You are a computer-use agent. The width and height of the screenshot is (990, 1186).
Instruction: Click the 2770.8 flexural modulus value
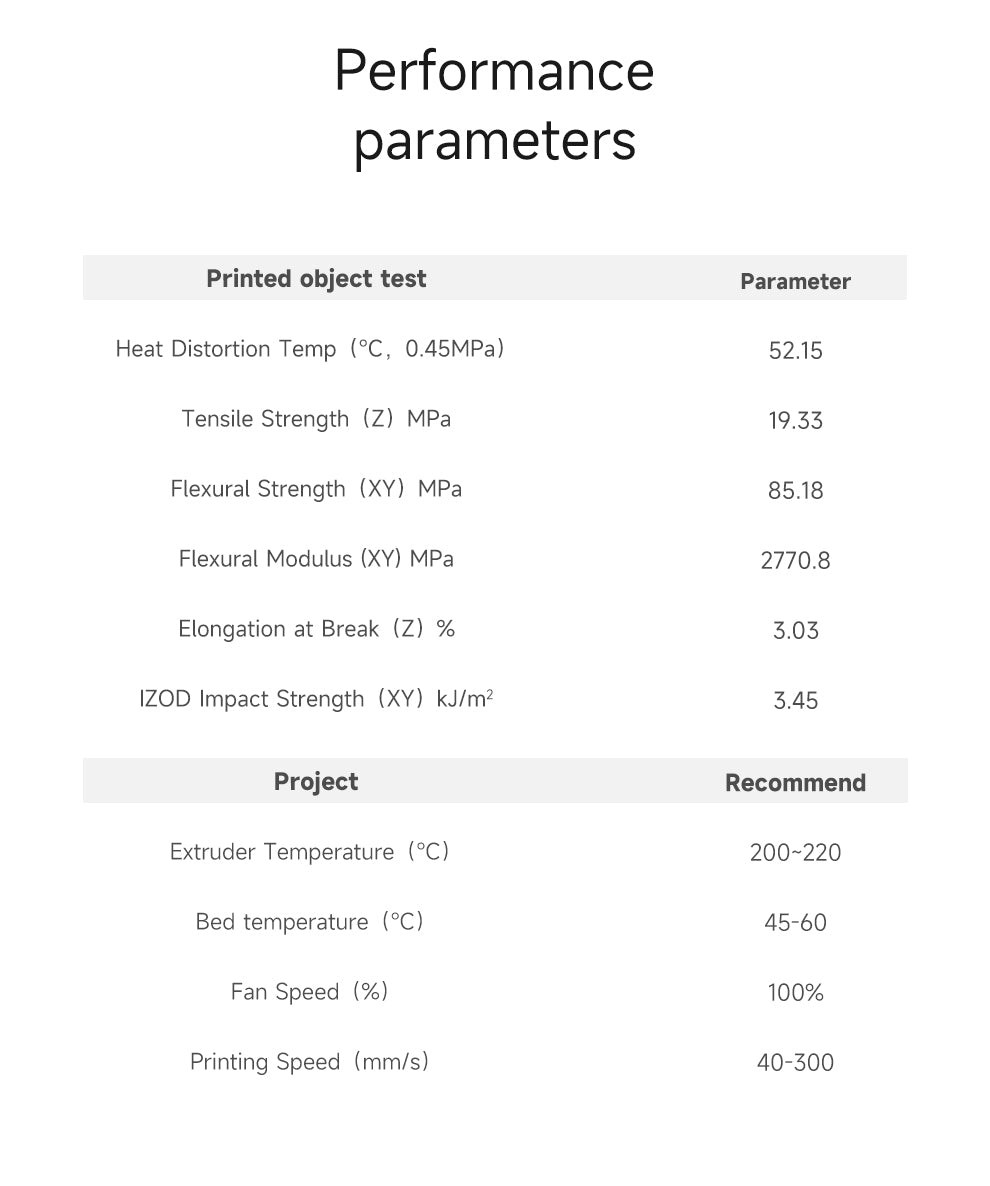[x=795, y=561]
